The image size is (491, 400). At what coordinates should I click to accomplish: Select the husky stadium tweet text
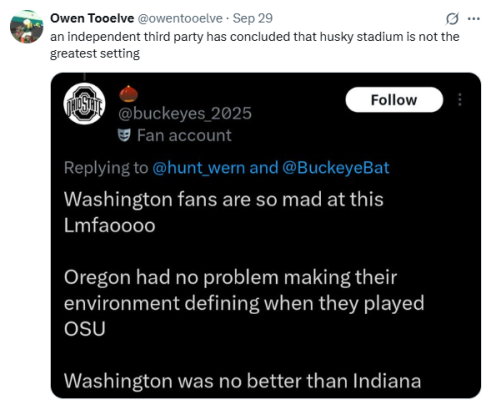pyautogui.click(x=255, y=45)
